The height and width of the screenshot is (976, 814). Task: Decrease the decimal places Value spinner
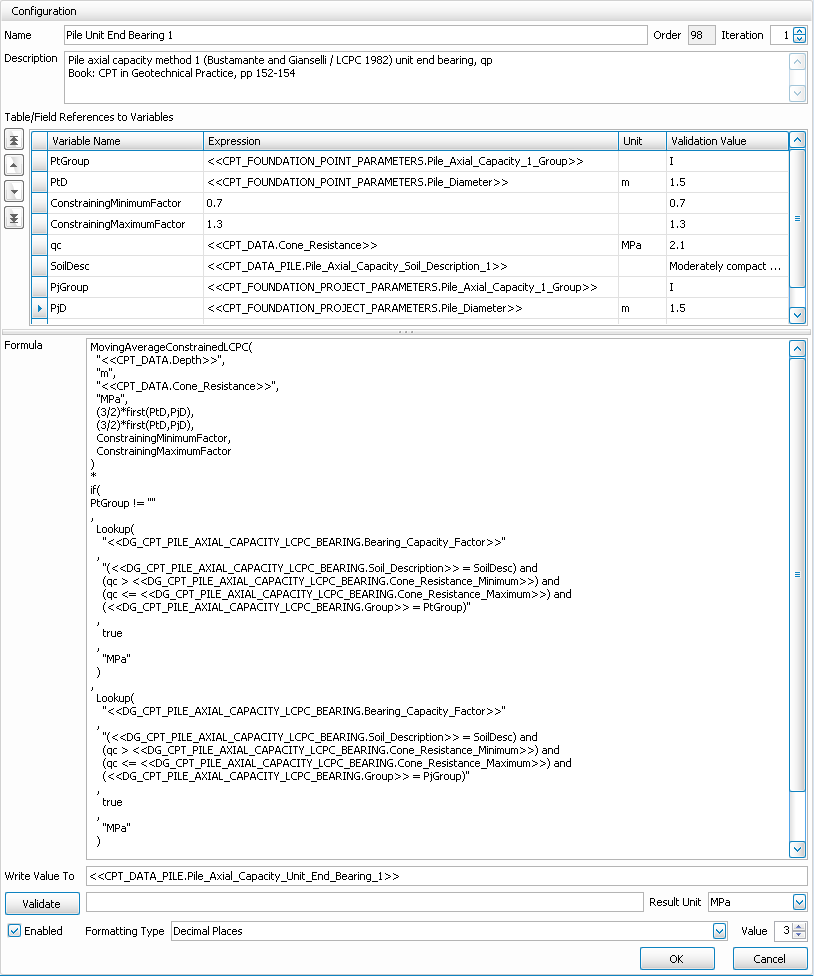click(x=799, y=935)
